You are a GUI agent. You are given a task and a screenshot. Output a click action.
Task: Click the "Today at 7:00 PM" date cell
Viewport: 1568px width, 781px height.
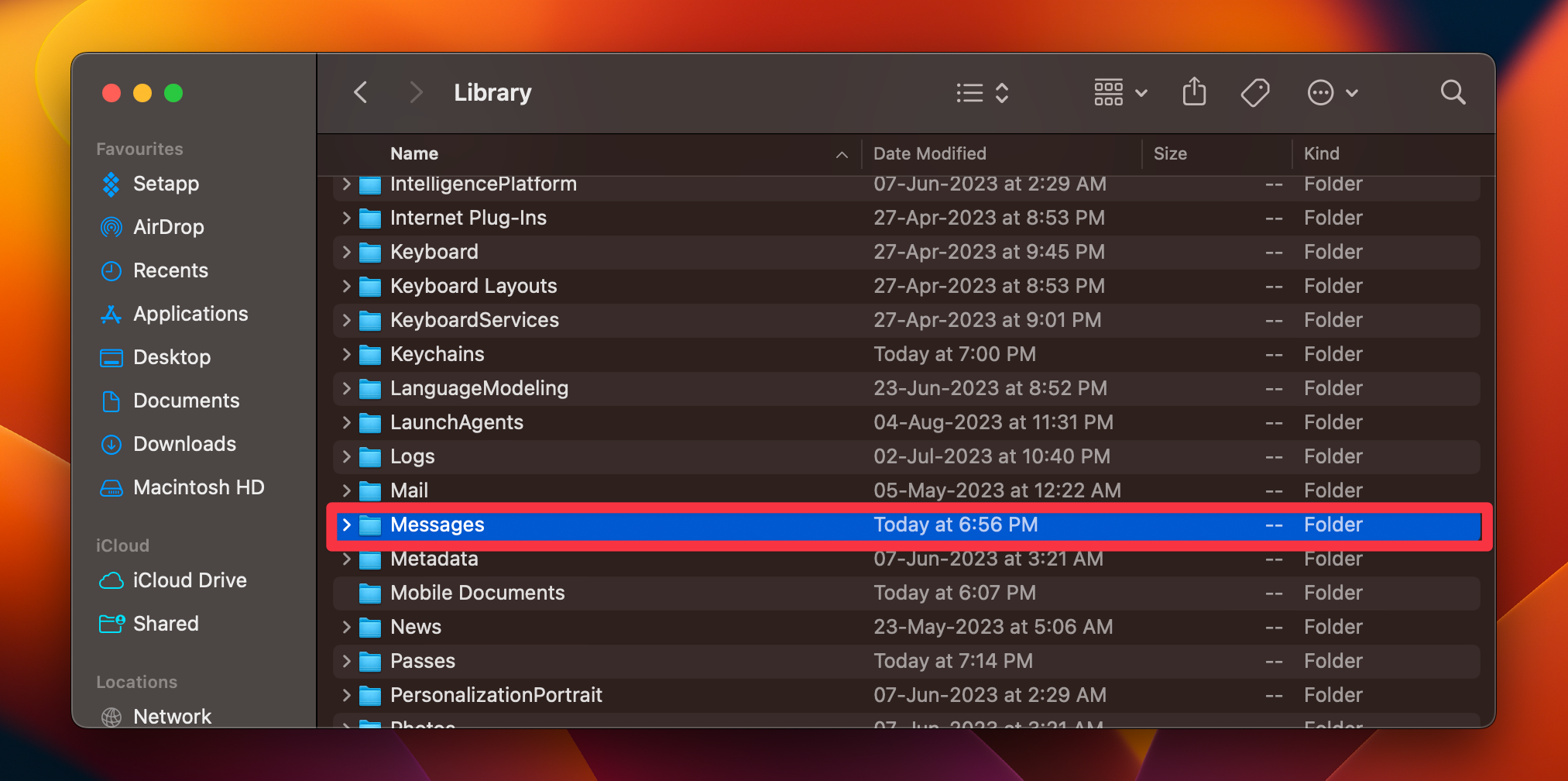click(955, 354)
